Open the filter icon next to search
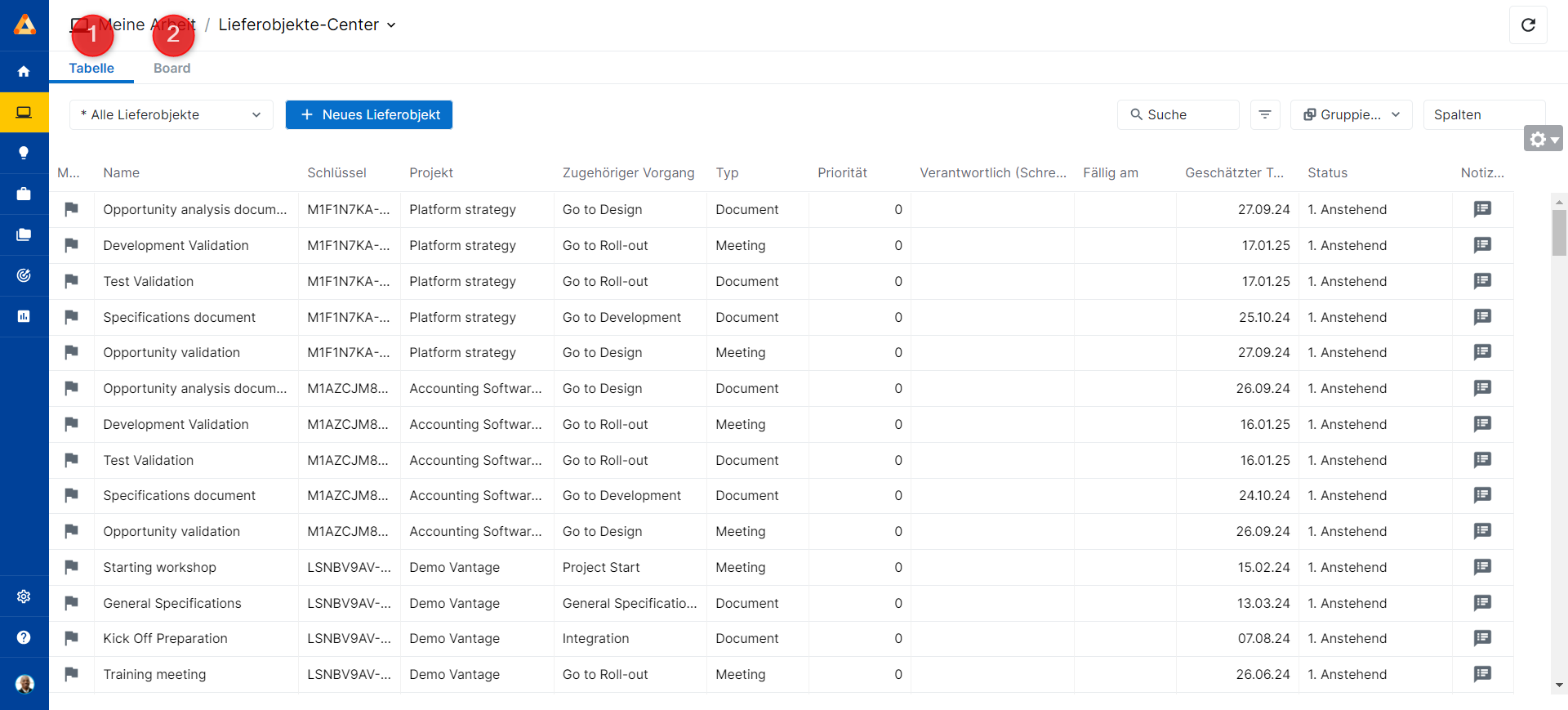 tap(1264, 115)
